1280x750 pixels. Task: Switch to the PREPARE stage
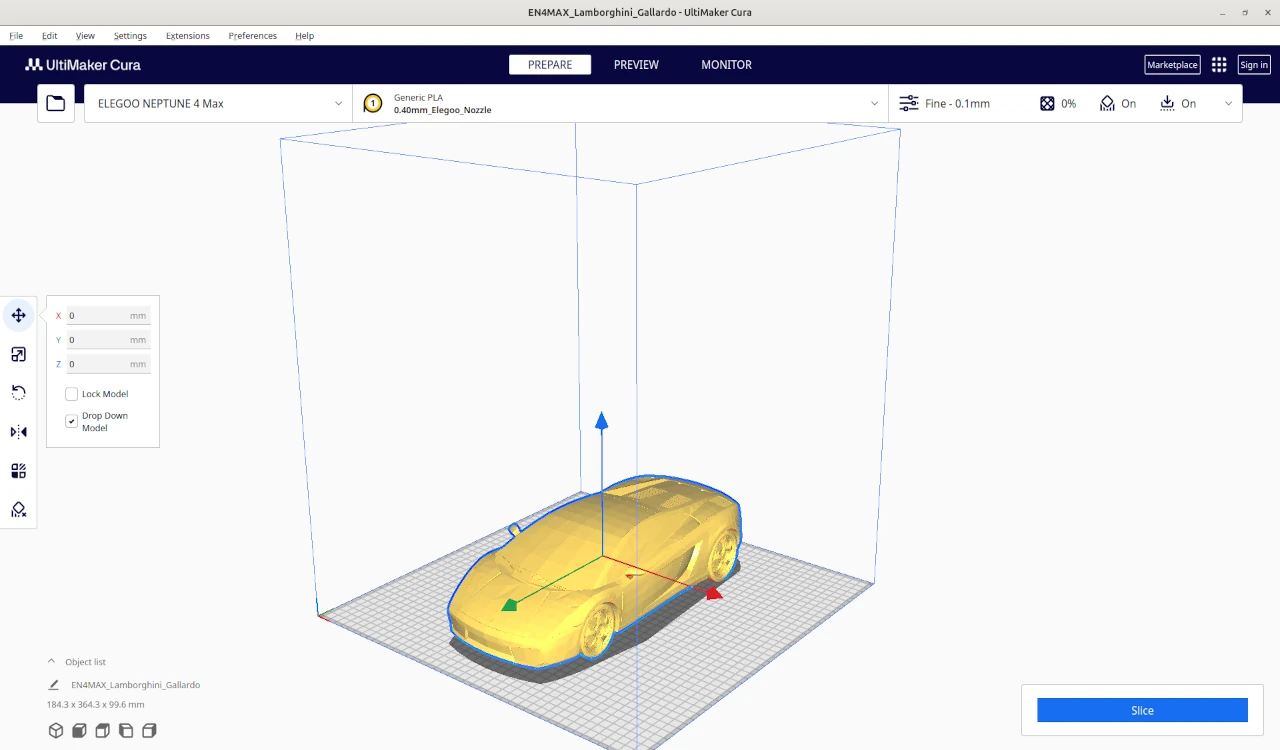(x=550, y=65)
